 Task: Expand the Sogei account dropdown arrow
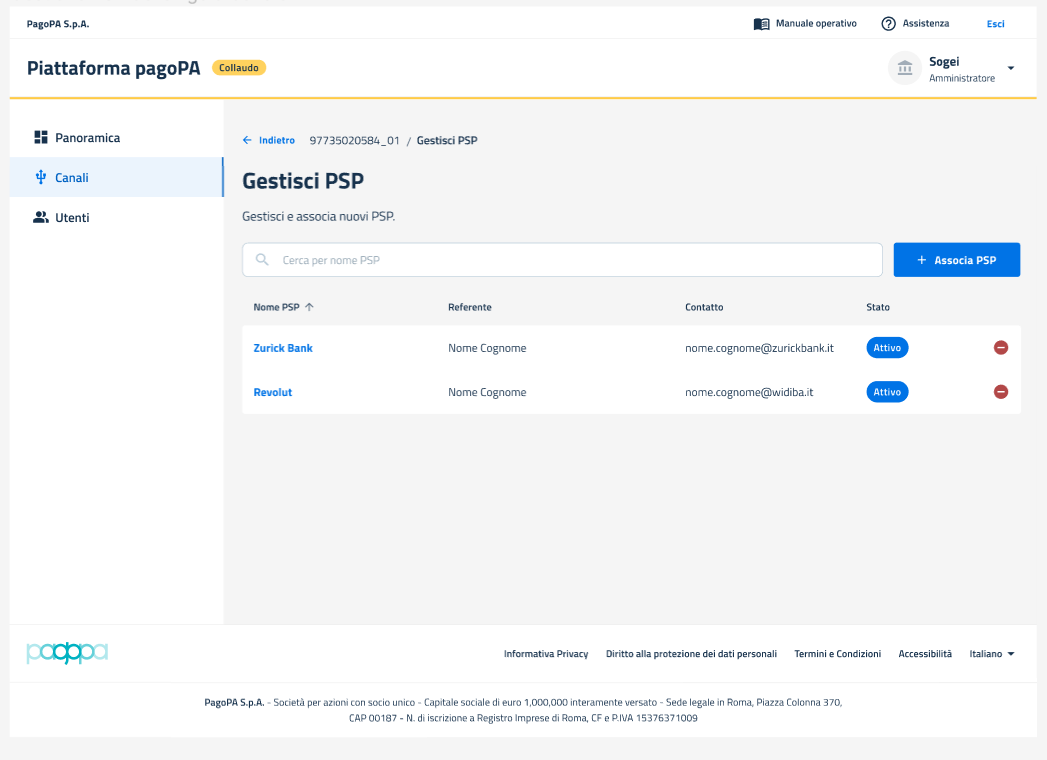[1010, 68]
